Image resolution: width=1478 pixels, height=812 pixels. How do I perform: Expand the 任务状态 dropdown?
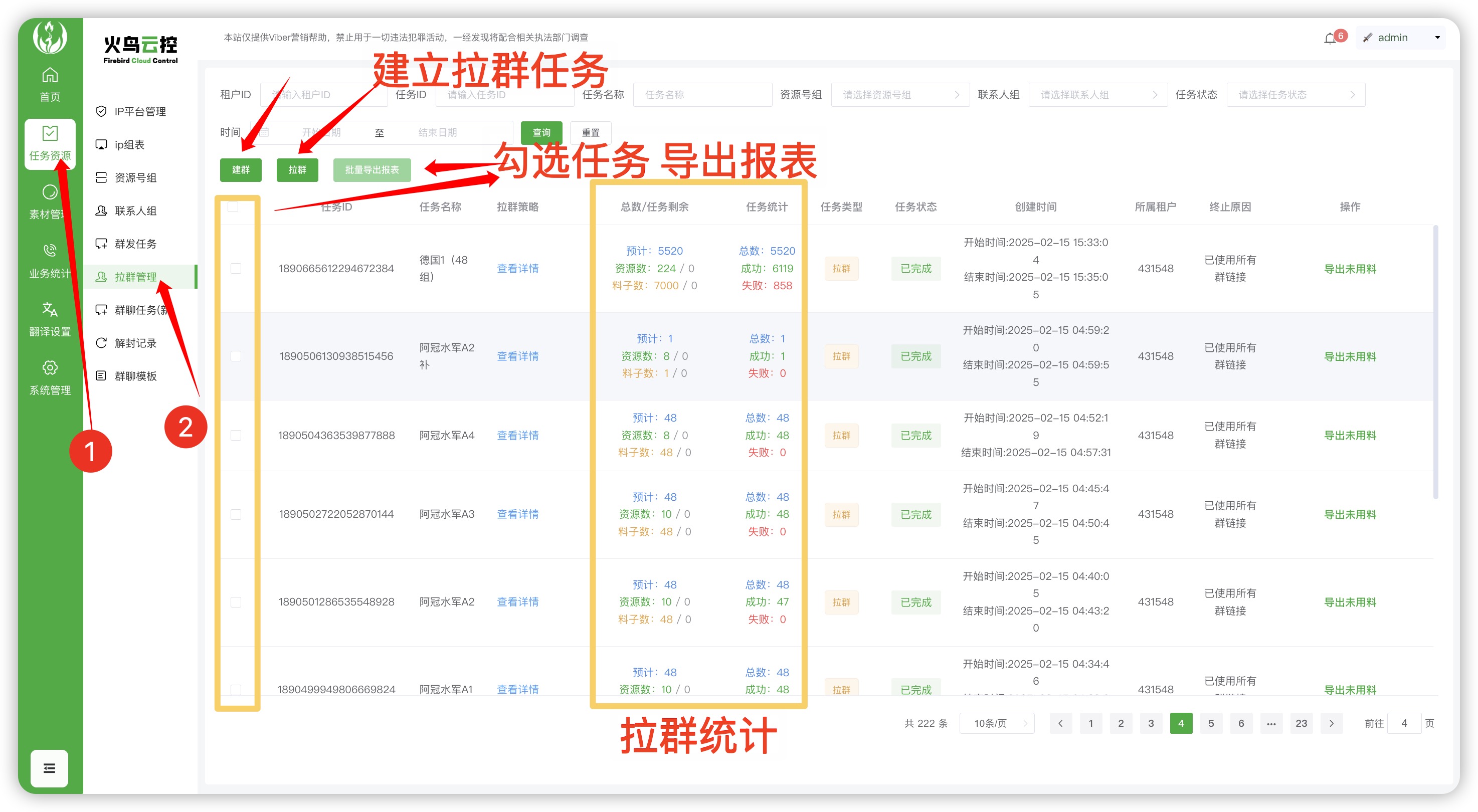coord(1295,95)
